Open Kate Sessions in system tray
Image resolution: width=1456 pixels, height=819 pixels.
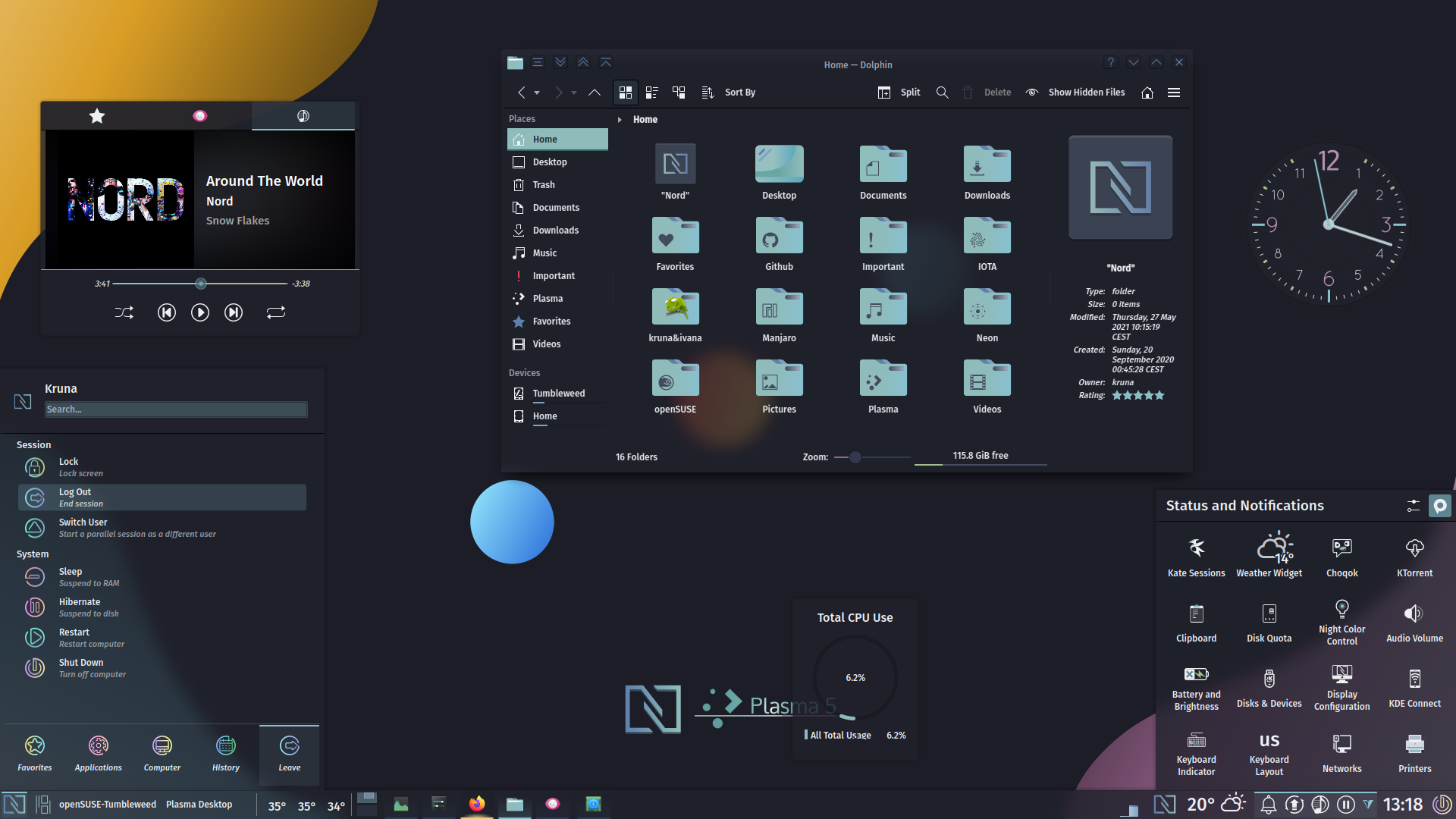1196,557
